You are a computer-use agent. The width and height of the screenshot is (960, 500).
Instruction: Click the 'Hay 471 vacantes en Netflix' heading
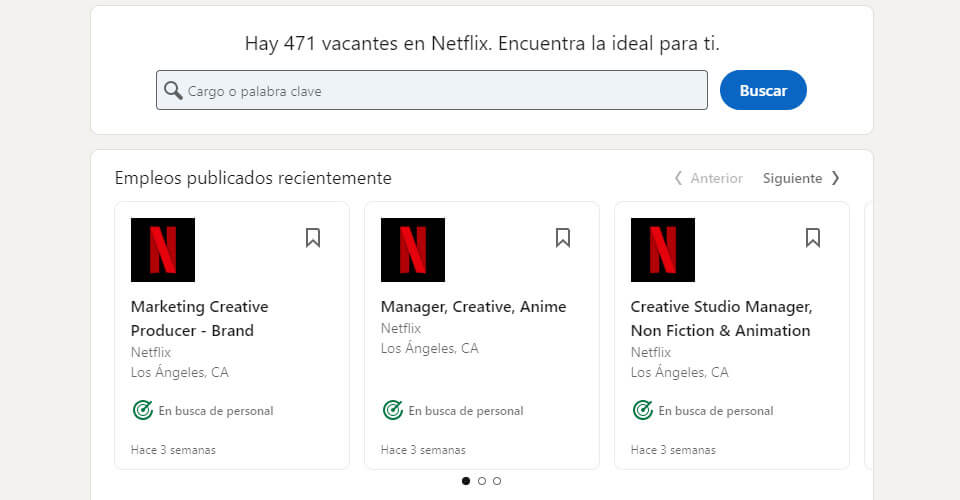pyautogui.click(x=482, y=43)
